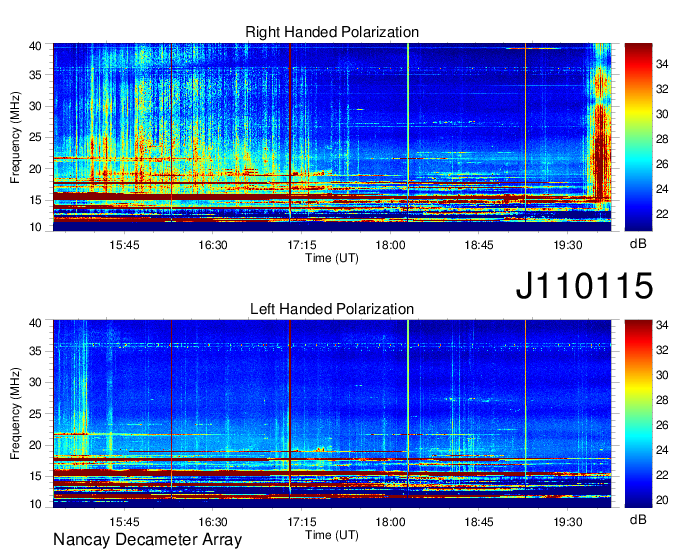
Task: Click the 18:00 time tick under the Right Handed plot
Action: (390, 245)
